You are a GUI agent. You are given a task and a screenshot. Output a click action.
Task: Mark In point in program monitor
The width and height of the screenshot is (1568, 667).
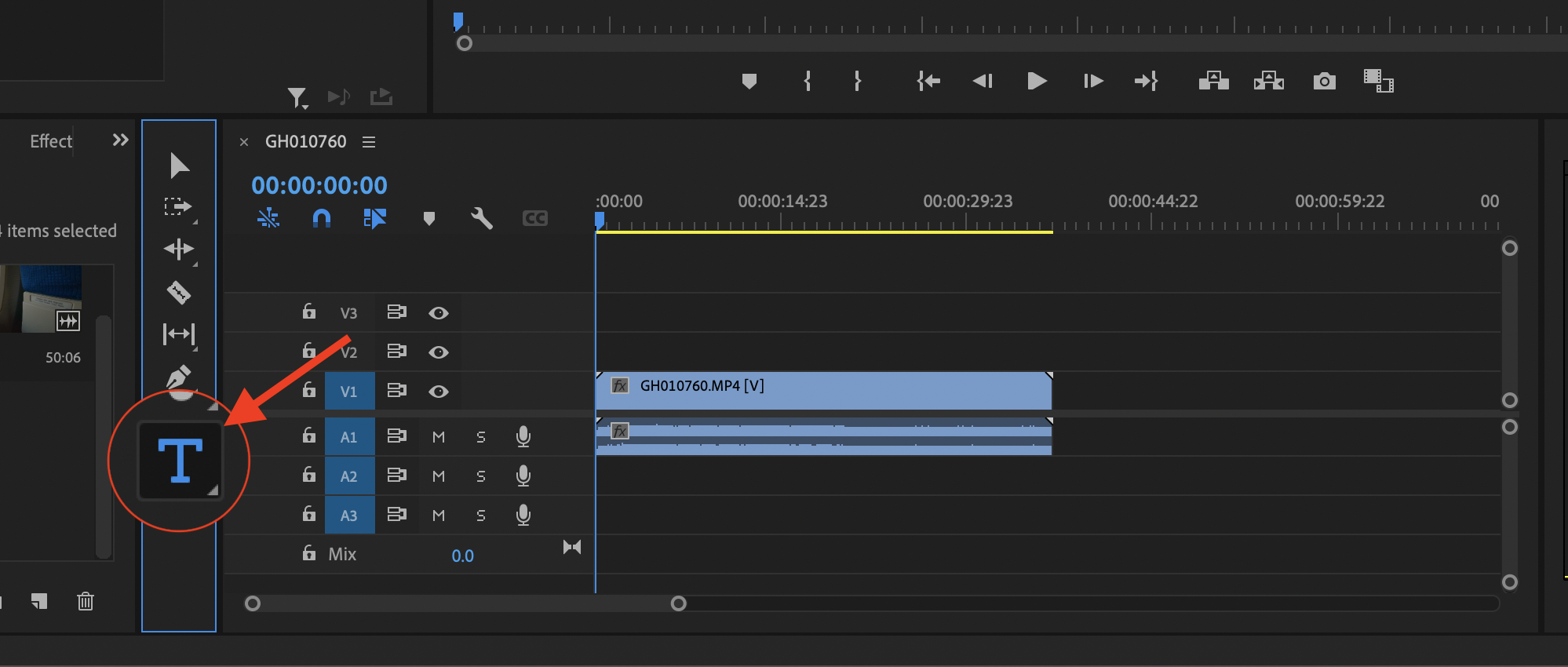(x=808, y=81)
